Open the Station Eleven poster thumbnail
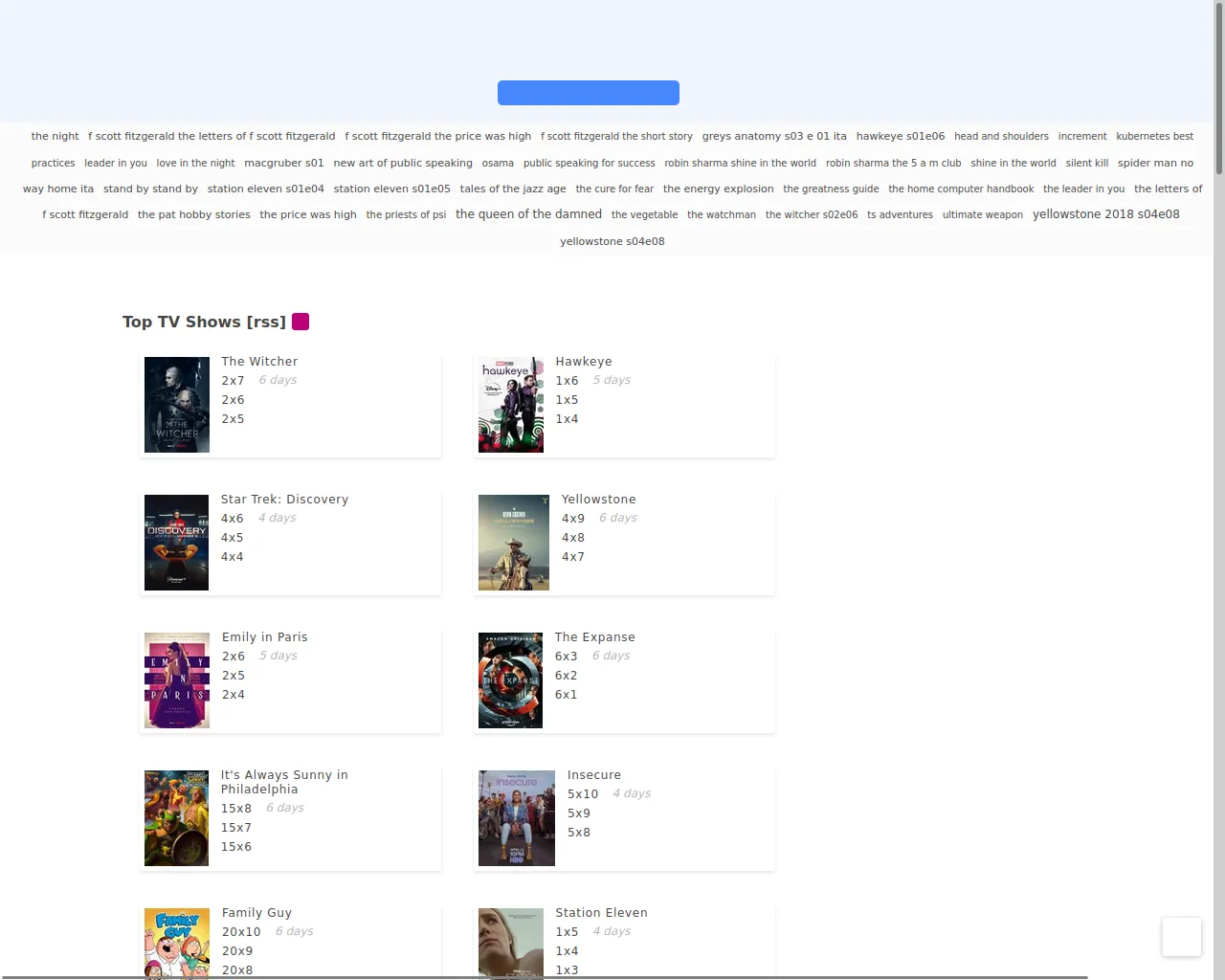 (511, 944)
